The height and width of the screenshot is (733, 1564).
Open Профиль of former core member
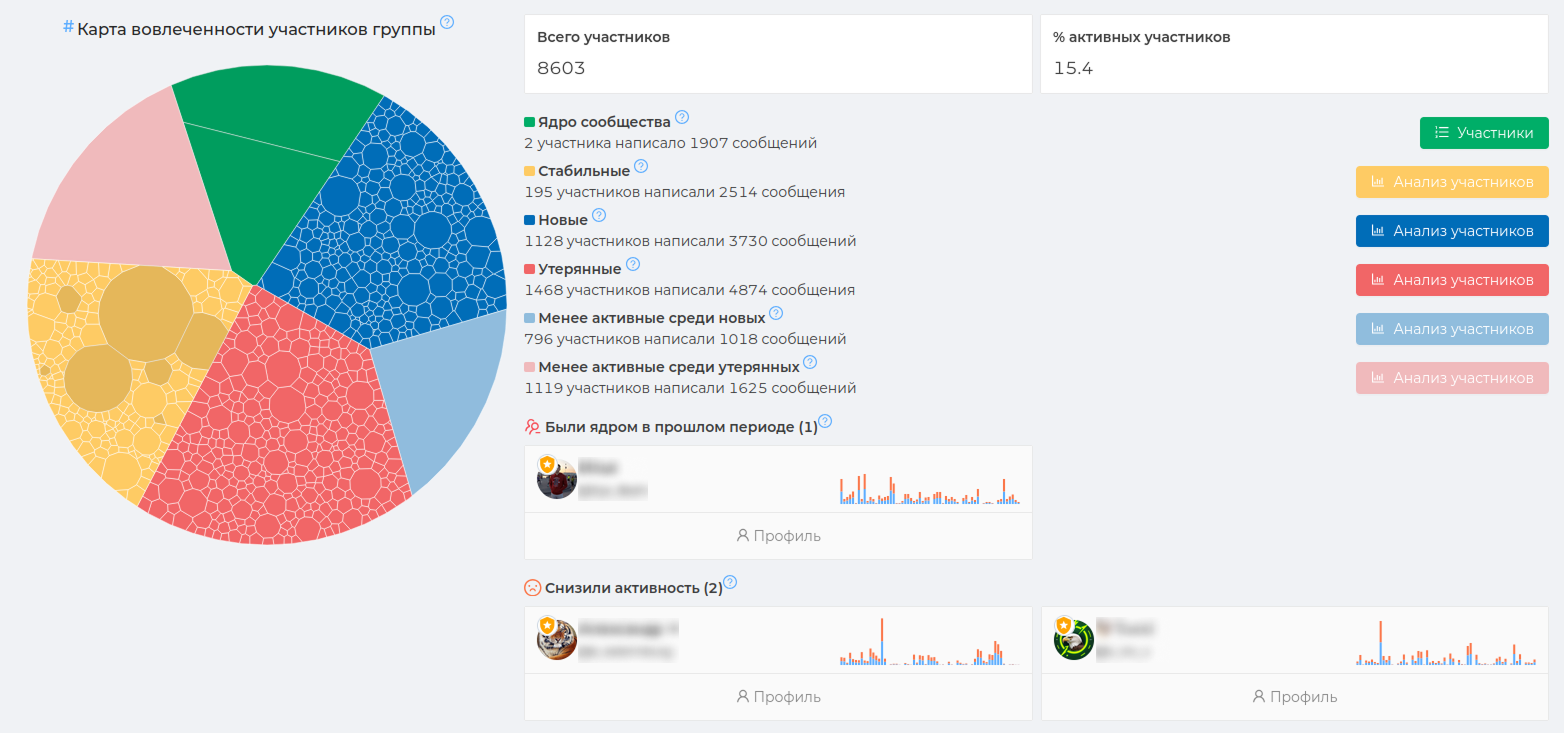778,536
